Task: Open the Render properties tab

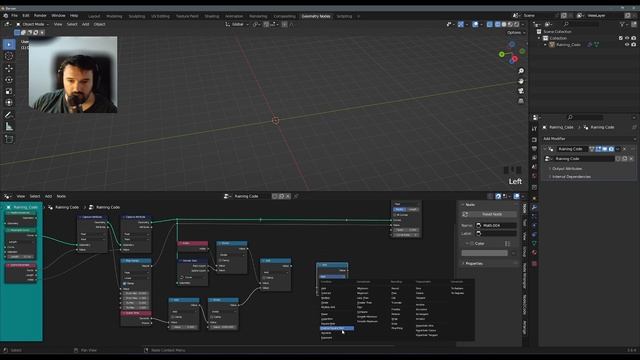Action: coord(534,140)
